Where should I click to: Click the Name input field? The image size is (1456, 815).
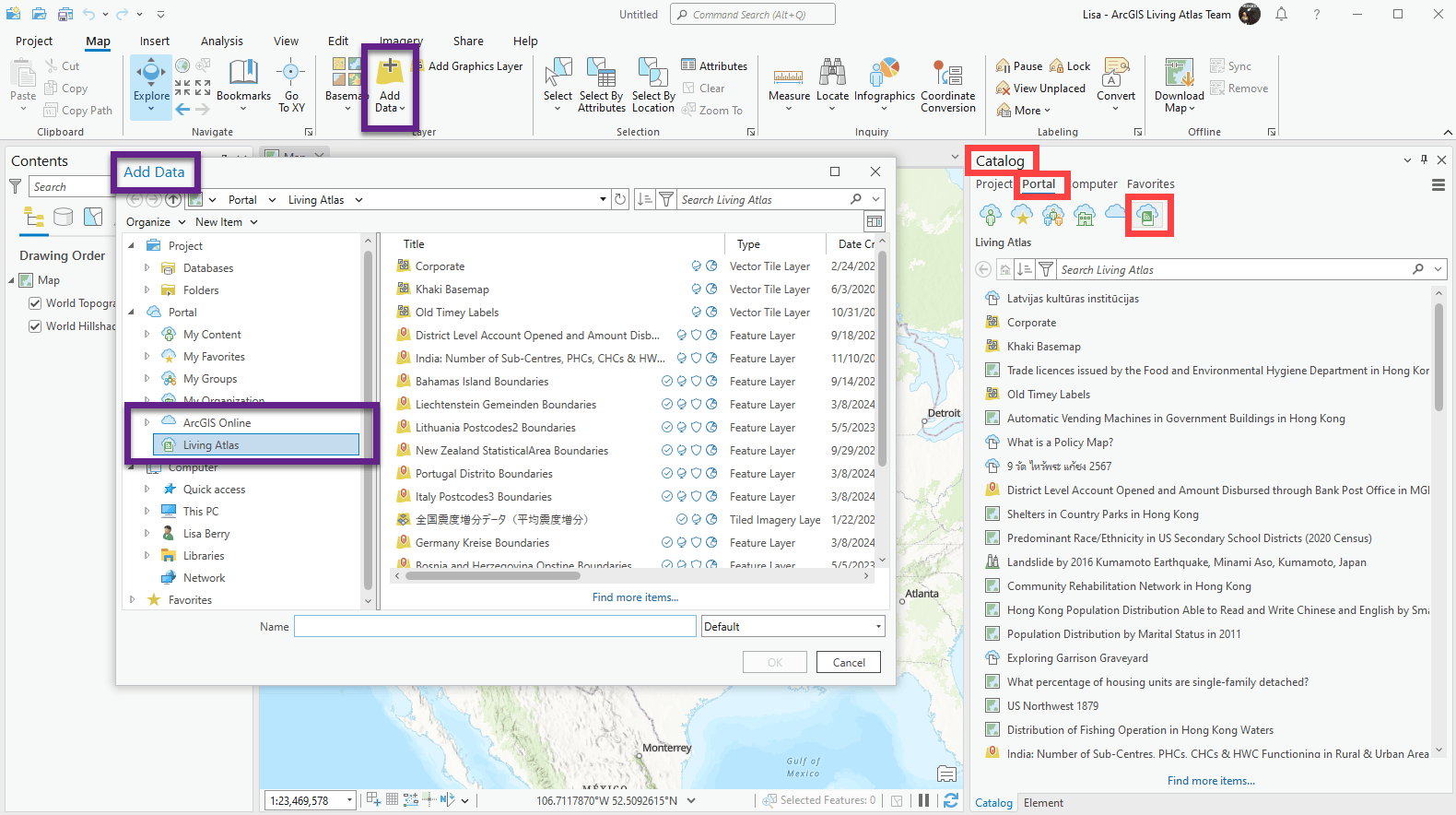tap(495, 627)
